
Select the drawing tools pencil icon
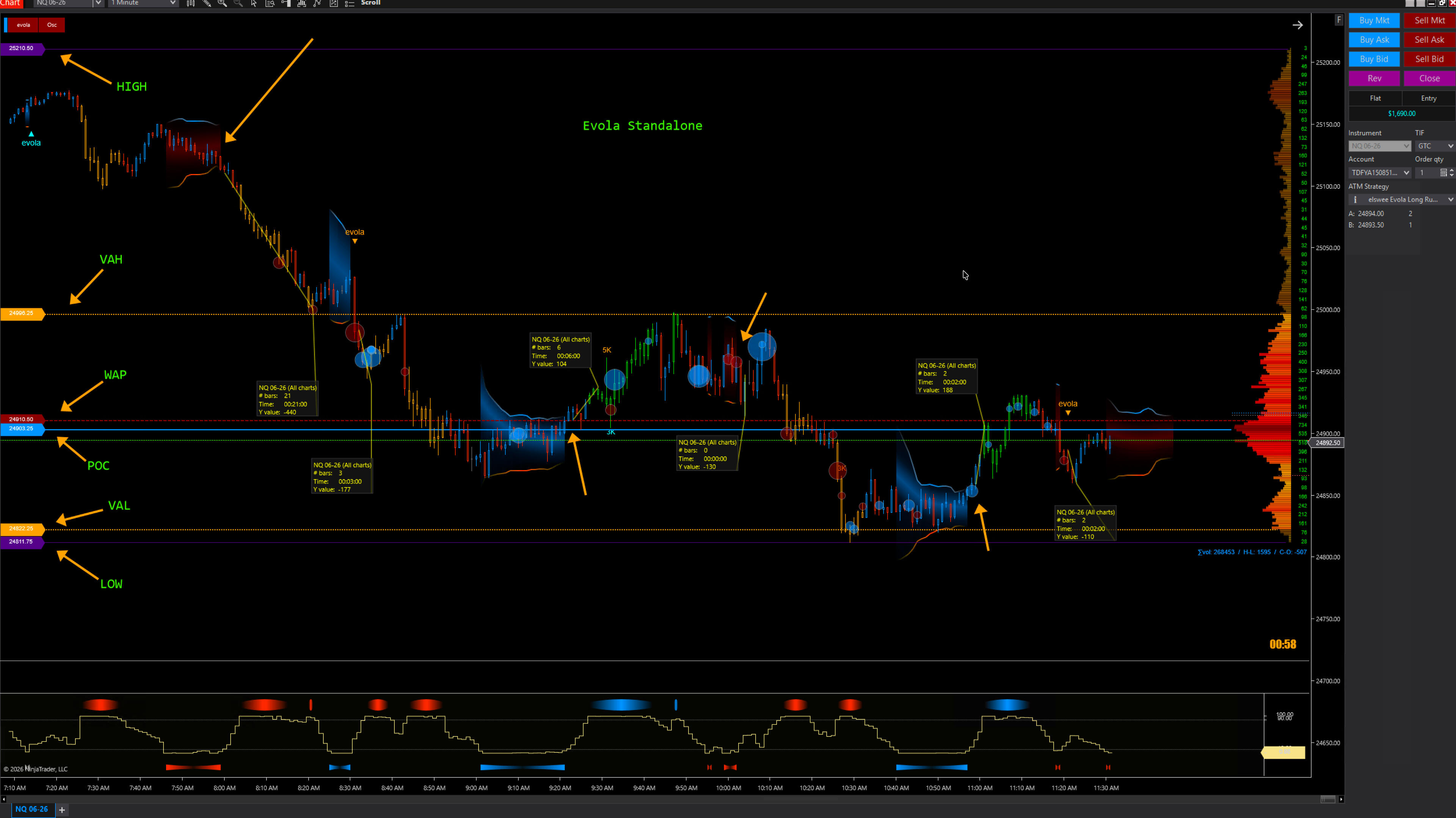(x=207, y=3)
